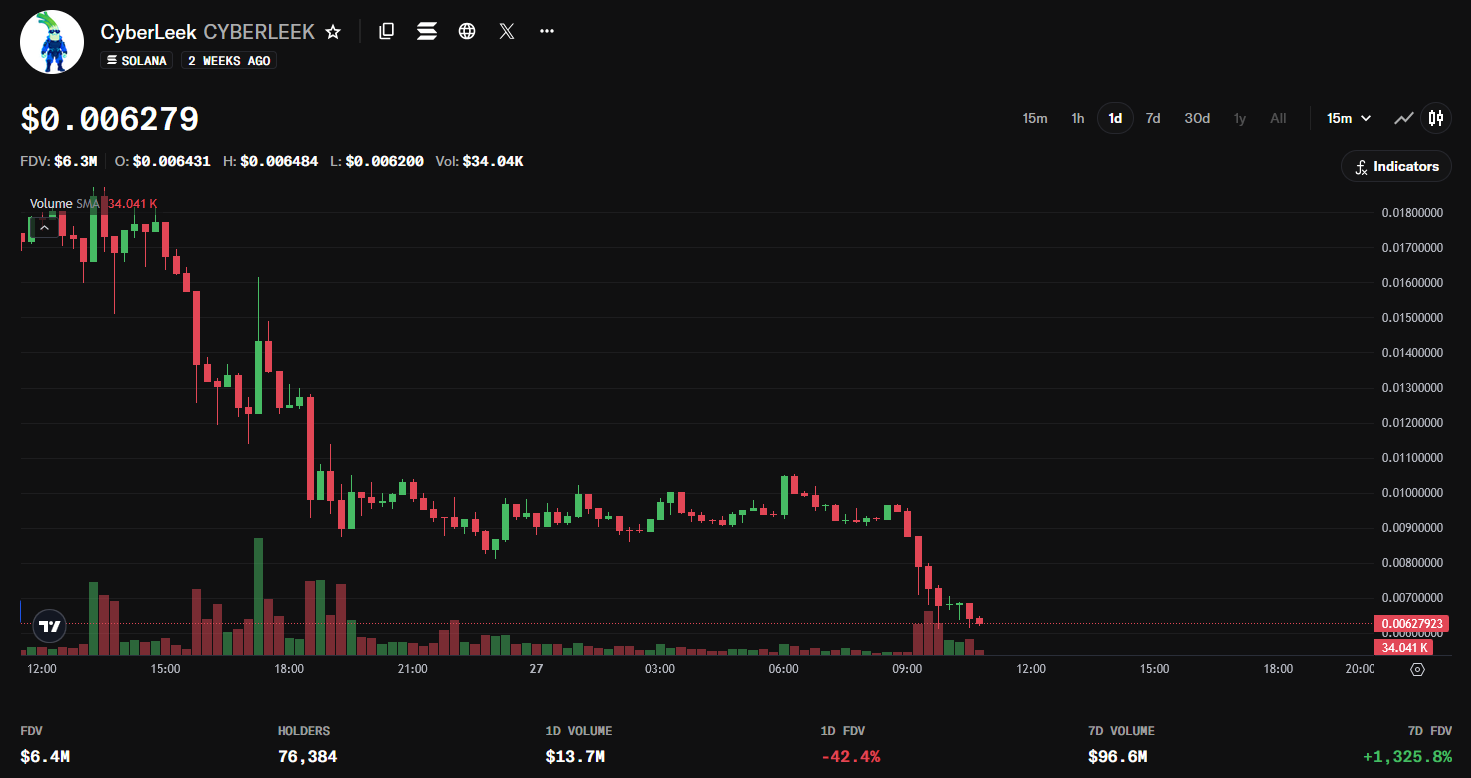Click the low price L: $0.006200
The width and height of the screenshot is (1471, 778).
pyautogui.click(x=377, y=160)
